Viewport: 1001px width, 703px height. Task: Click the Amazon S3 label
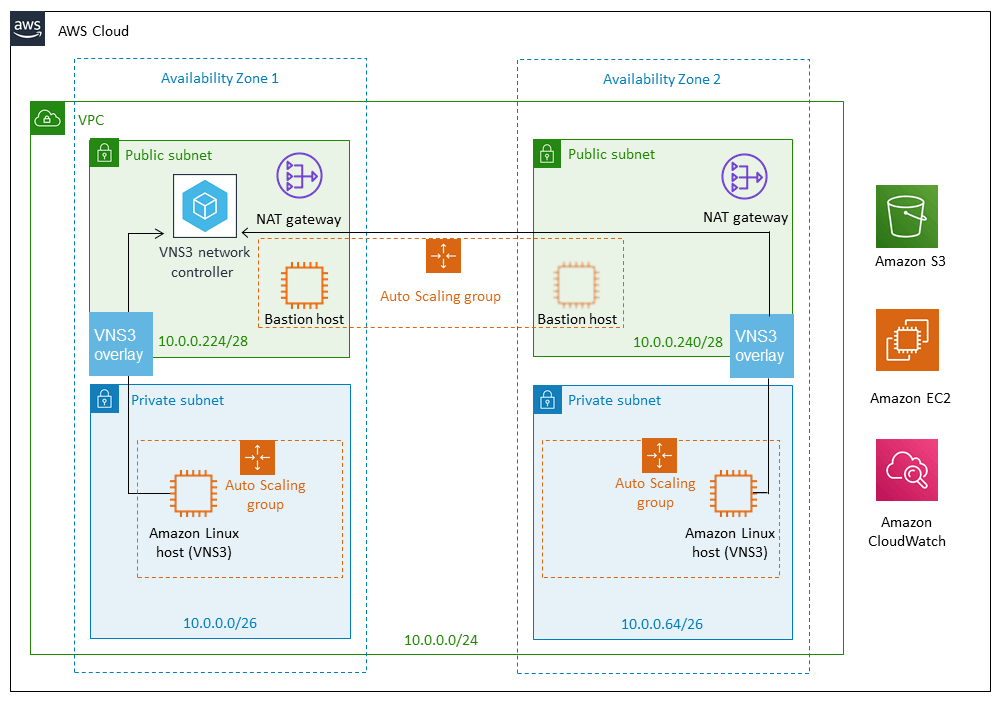pos(910,261)
